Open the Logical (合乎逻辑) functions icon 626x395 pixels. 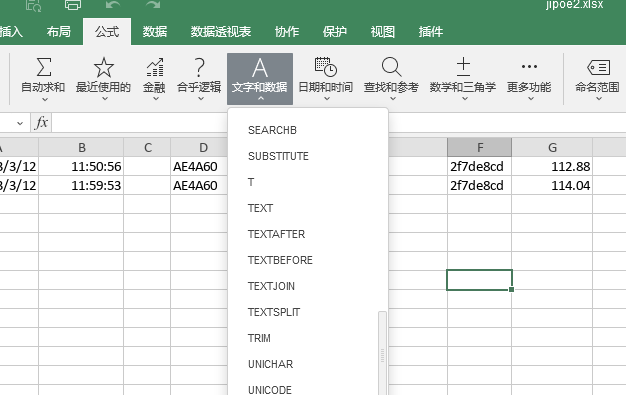tap(199, 67)
